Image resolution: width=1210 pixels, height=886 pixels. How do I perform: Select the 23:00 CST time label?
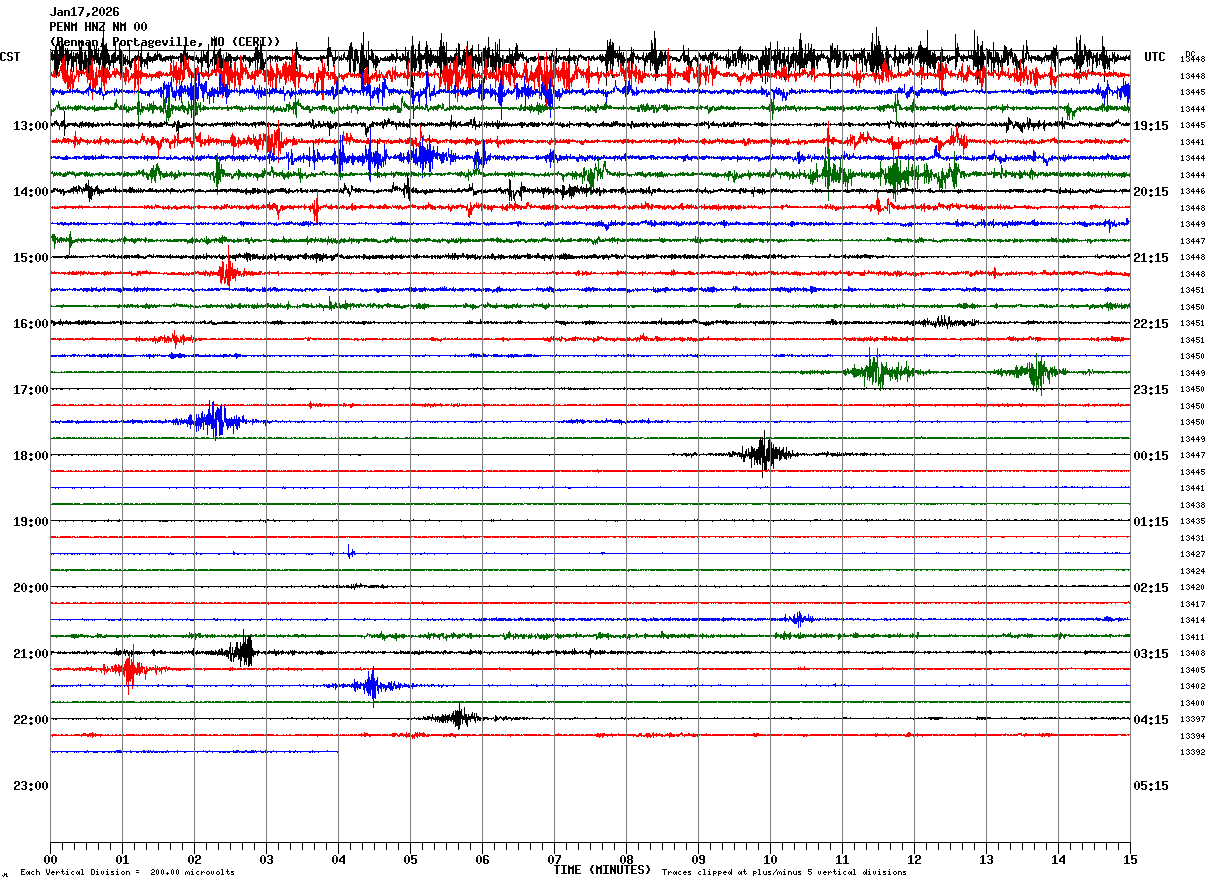tap(31, 786)
